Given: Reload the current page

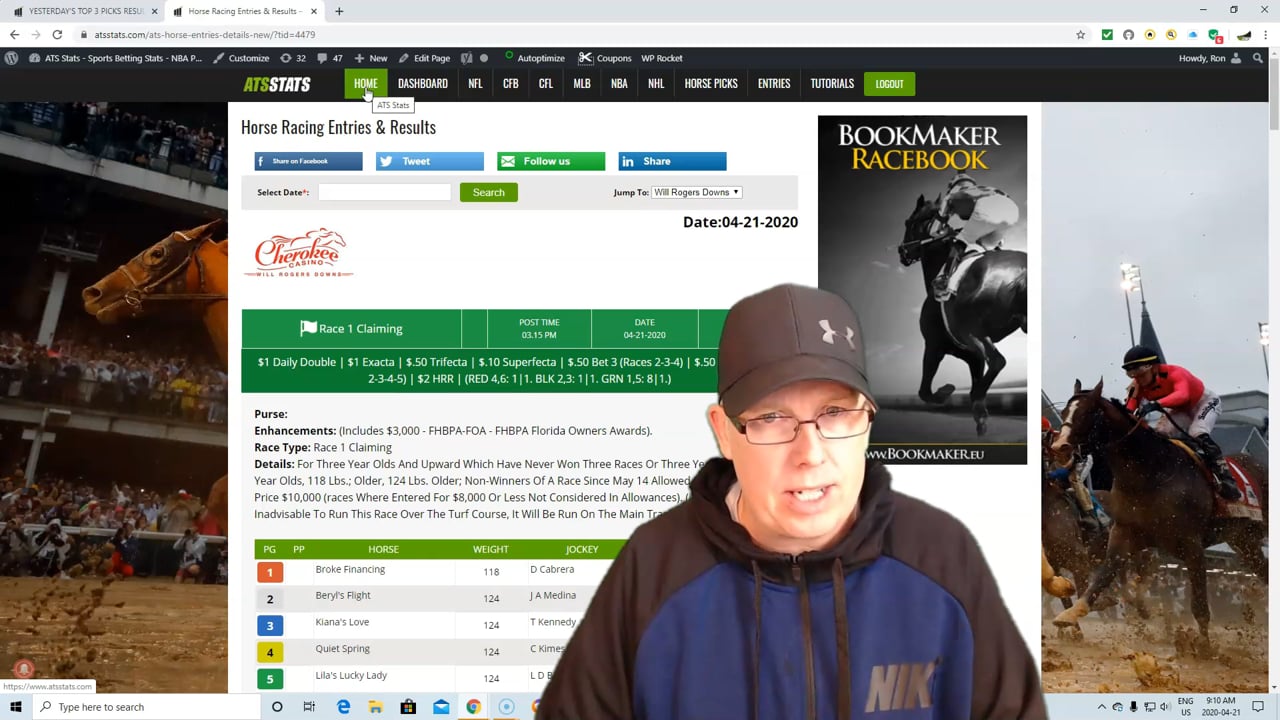Looking at the screenshot, I should coord(57,34).
